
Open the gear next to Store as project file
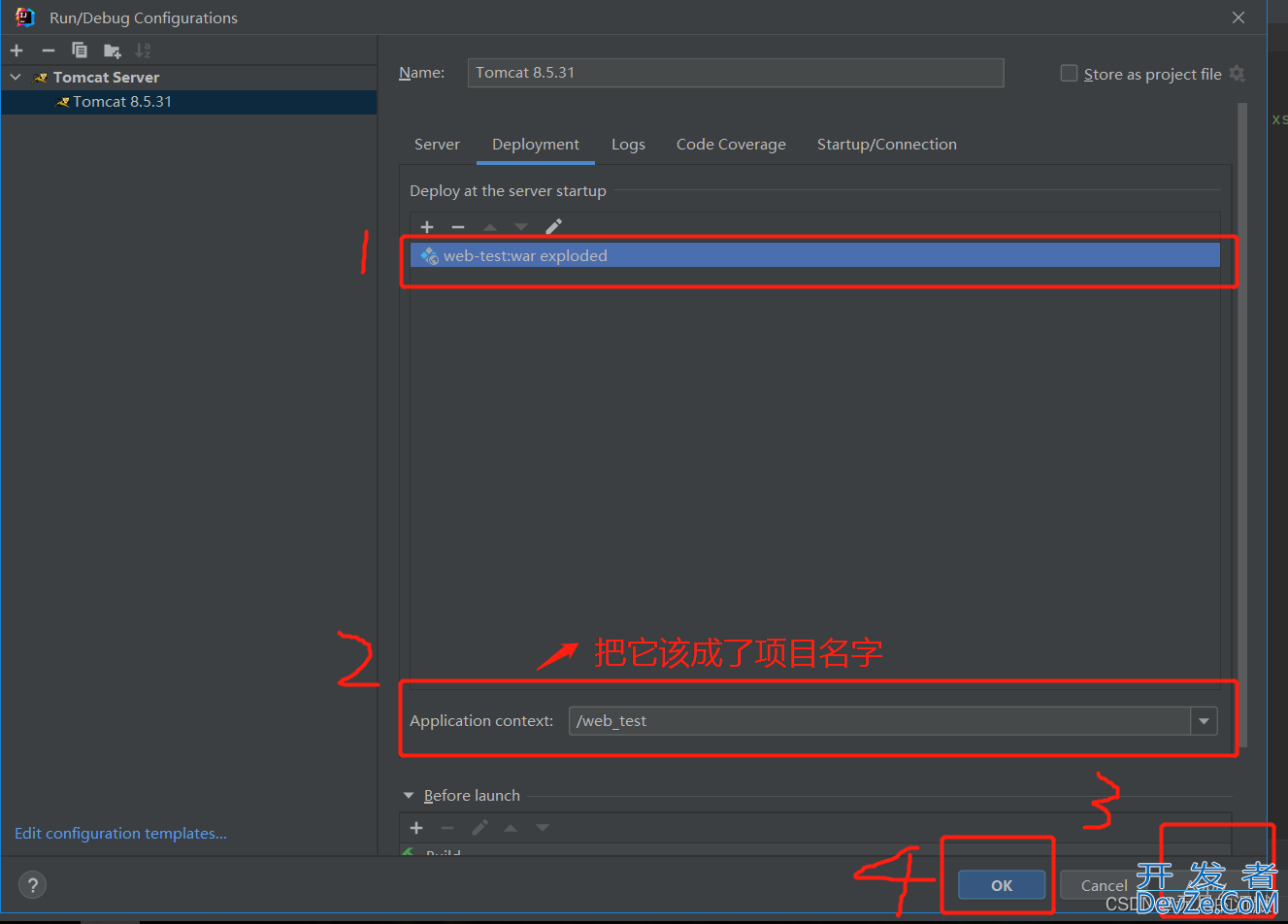[1237, 74]
